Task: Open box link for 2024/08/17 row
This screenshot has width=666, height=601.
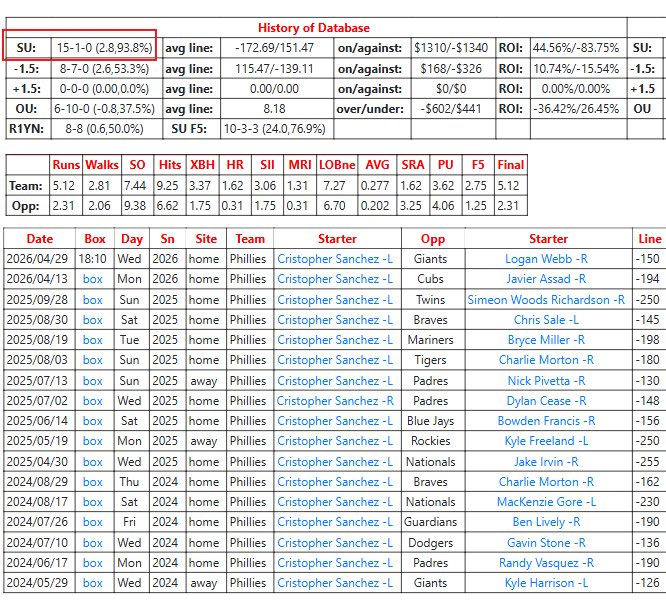Action: tap(93, 502)
